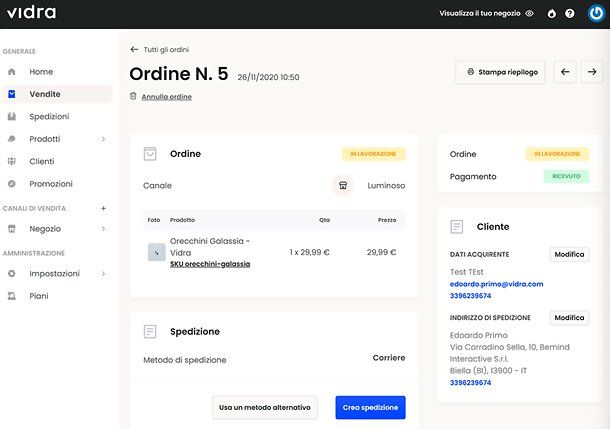Click the blue power account icon
This screenshot has width=610, height=429.
596,14
